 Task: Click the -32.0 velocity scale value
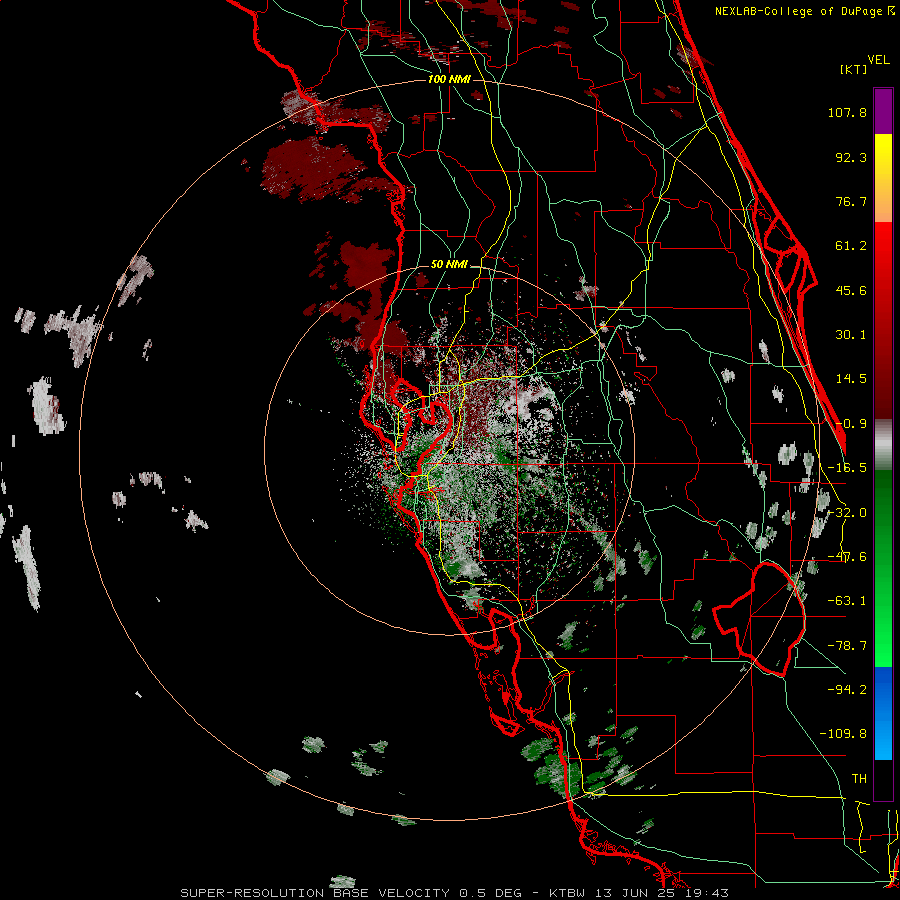[847, 513]
